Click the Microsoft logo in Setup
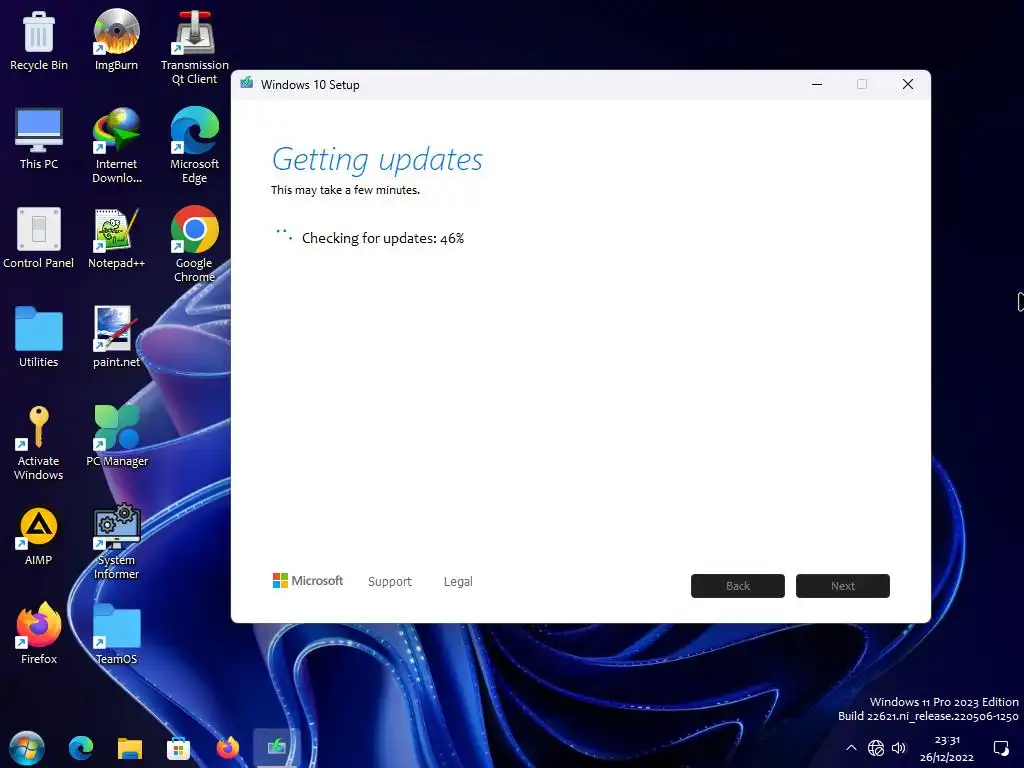Viewport: 1024px width, 768px height. pos(308,581)
